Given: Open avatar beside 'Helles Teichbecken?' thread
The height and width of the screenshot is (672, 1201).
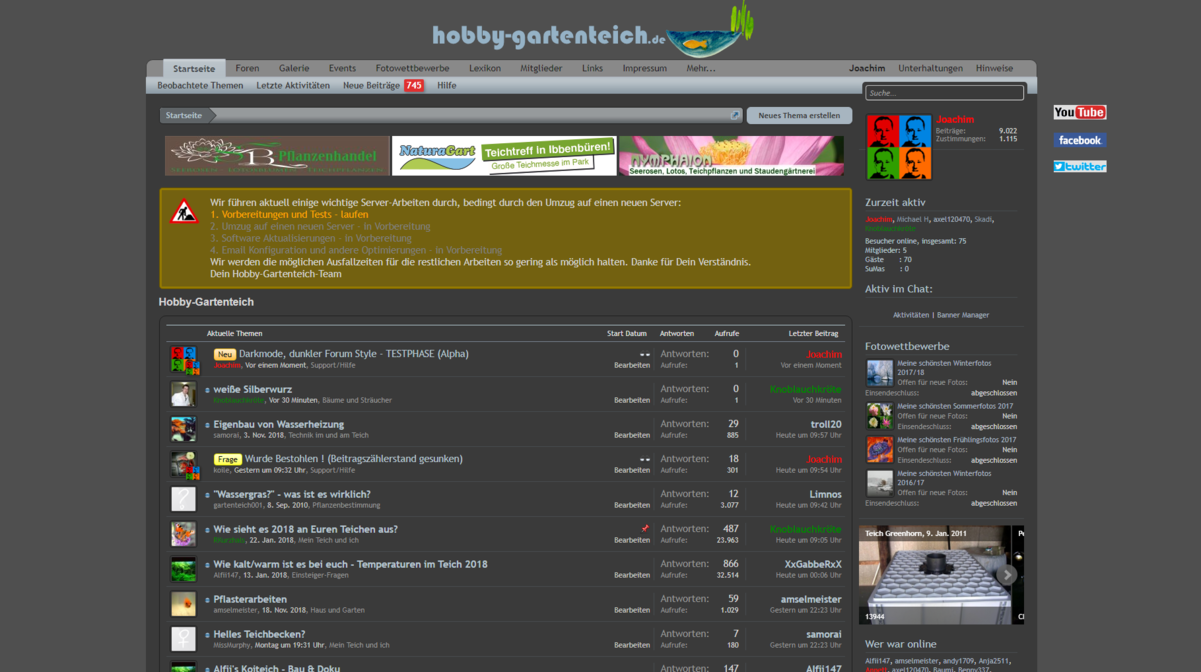Looking at the screenshot, I should point(183,639).
